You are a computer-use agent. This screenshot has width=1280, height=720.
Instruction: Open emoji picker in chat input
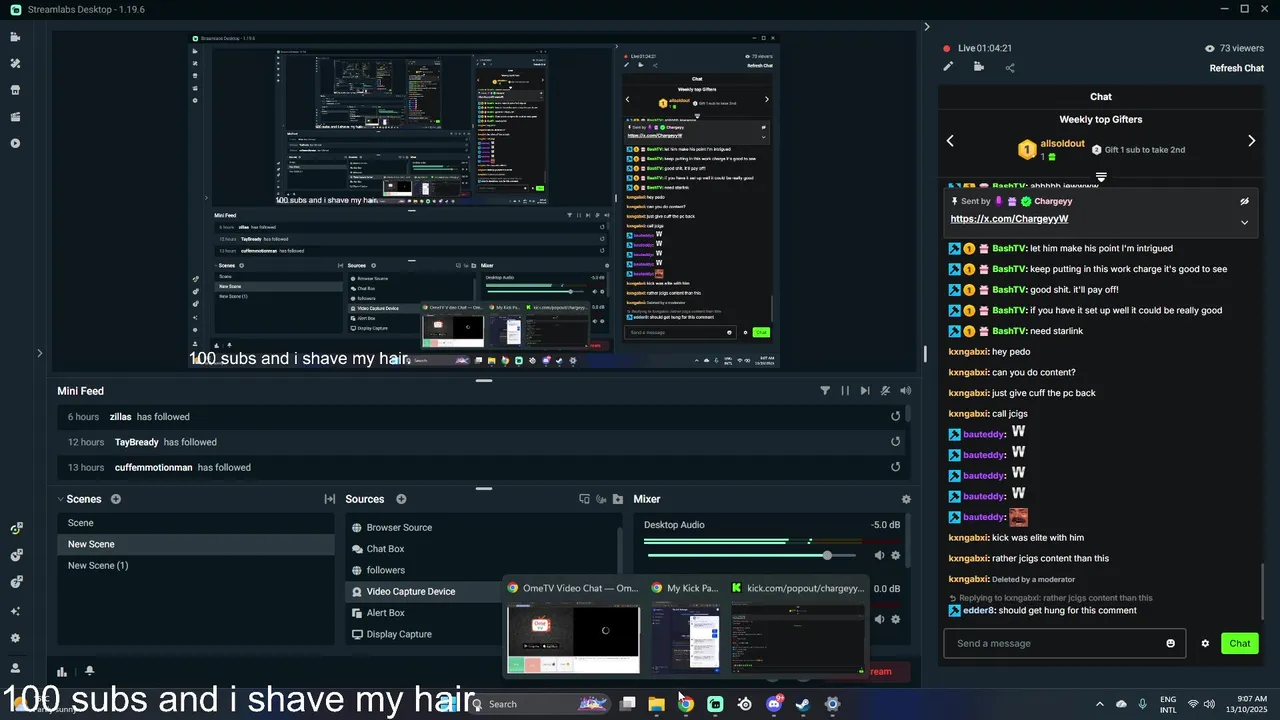[1170, 643]
